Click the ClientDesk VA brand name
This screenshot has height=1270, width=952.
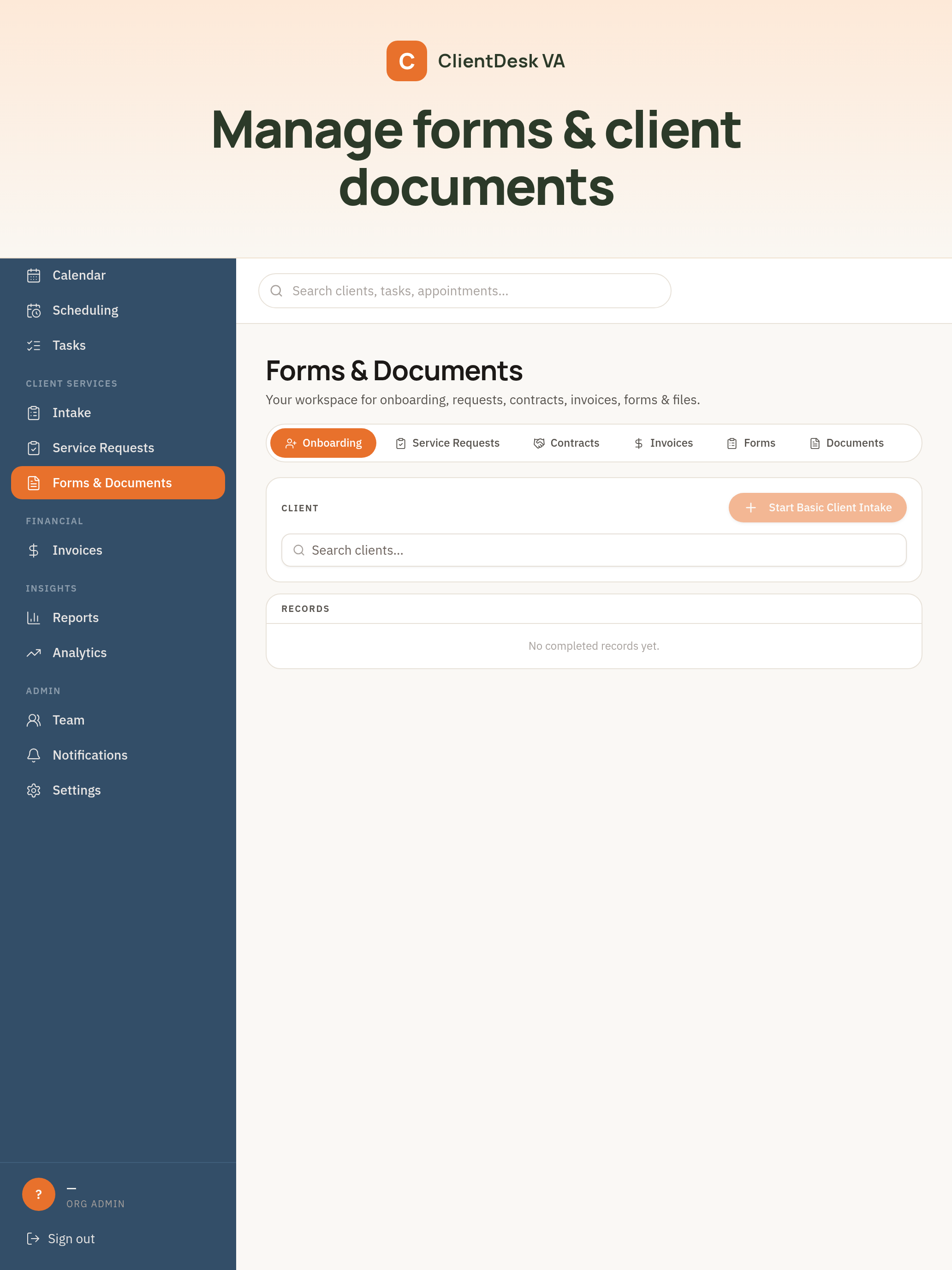pyautogui.click(x=501, y=61)
